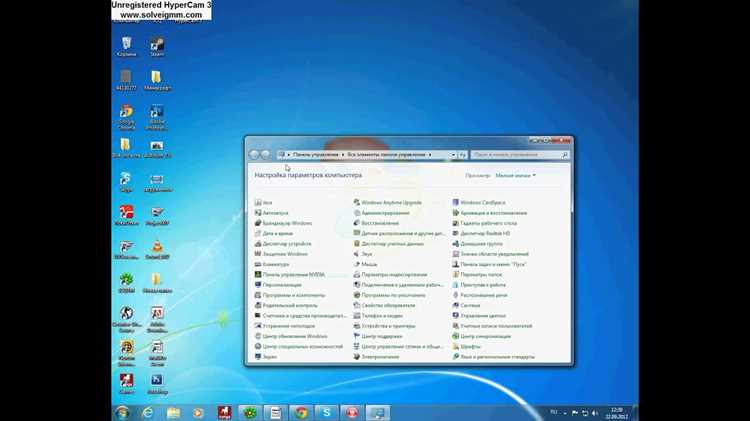Launch Google Chrome from the taskbar
This screenshot has height=421, width=750.
(x=301, y=412)
